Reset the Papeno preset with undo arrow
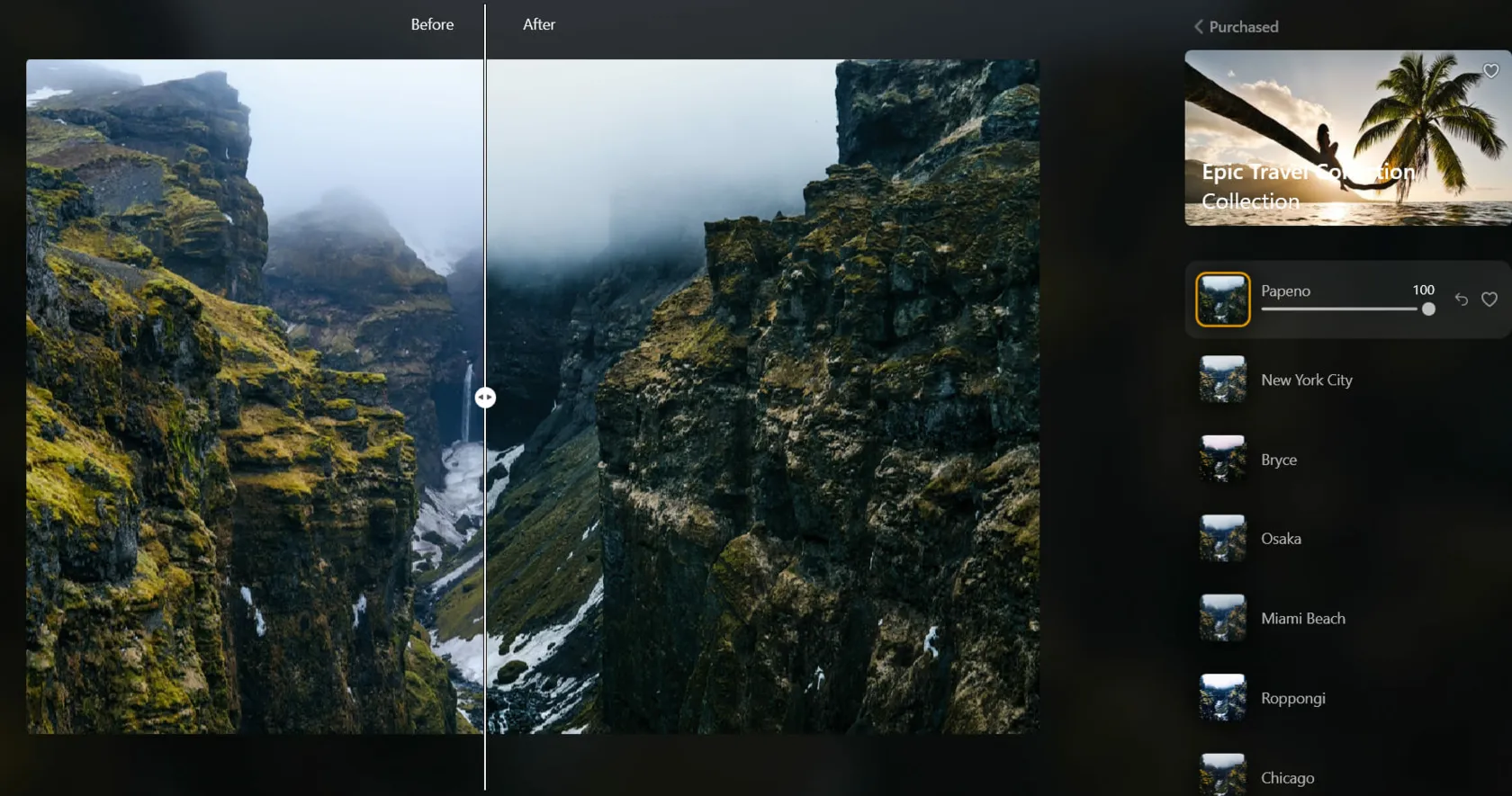 coord(1462,300)
